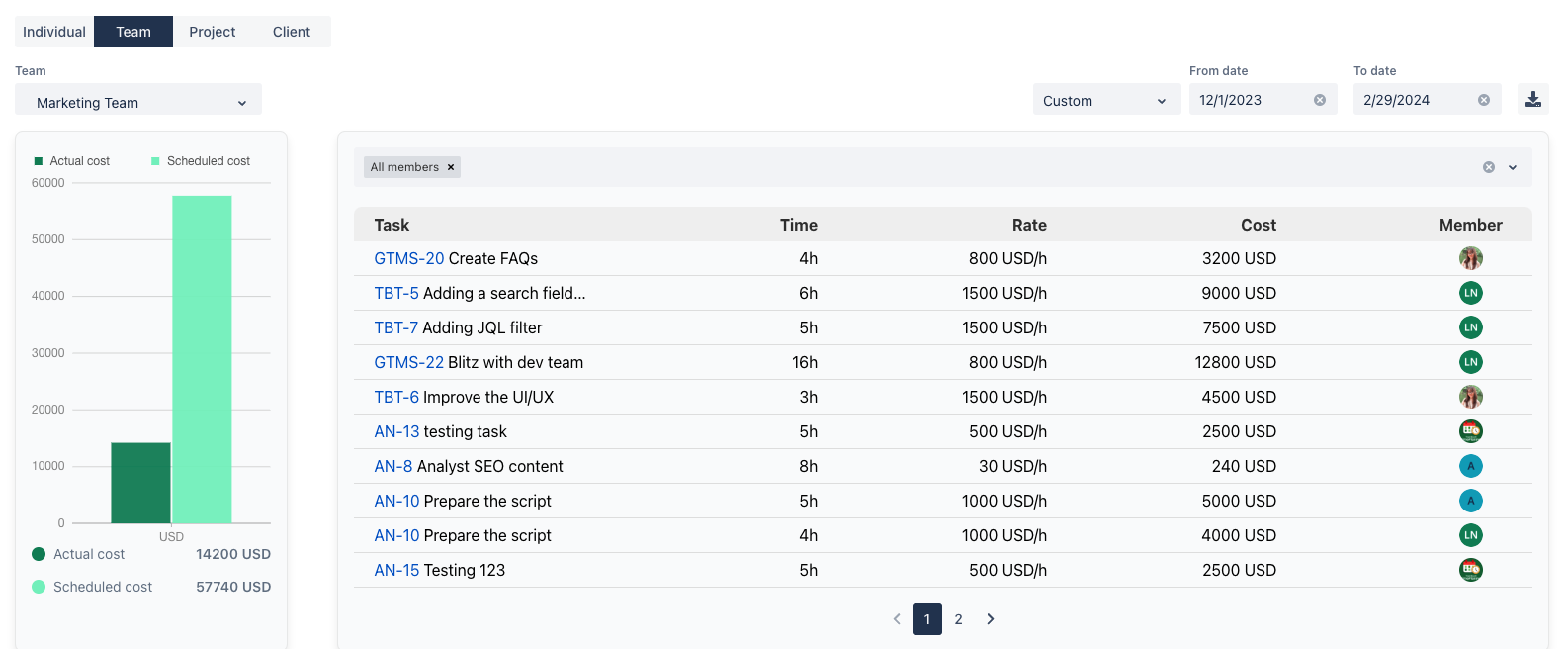Switch to the Individual tab
Viewport: 1568px width, 649px height.
tap(54, 32)
